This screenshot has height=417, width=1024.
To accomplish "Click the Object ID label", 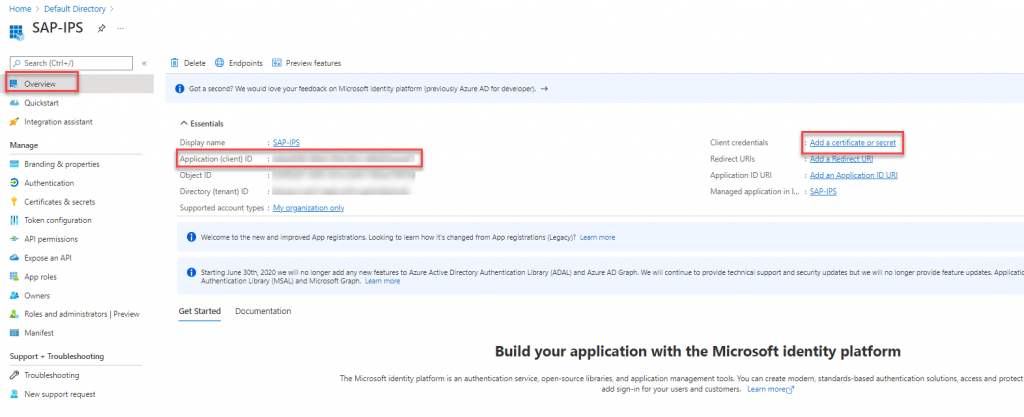I will 195,176.
